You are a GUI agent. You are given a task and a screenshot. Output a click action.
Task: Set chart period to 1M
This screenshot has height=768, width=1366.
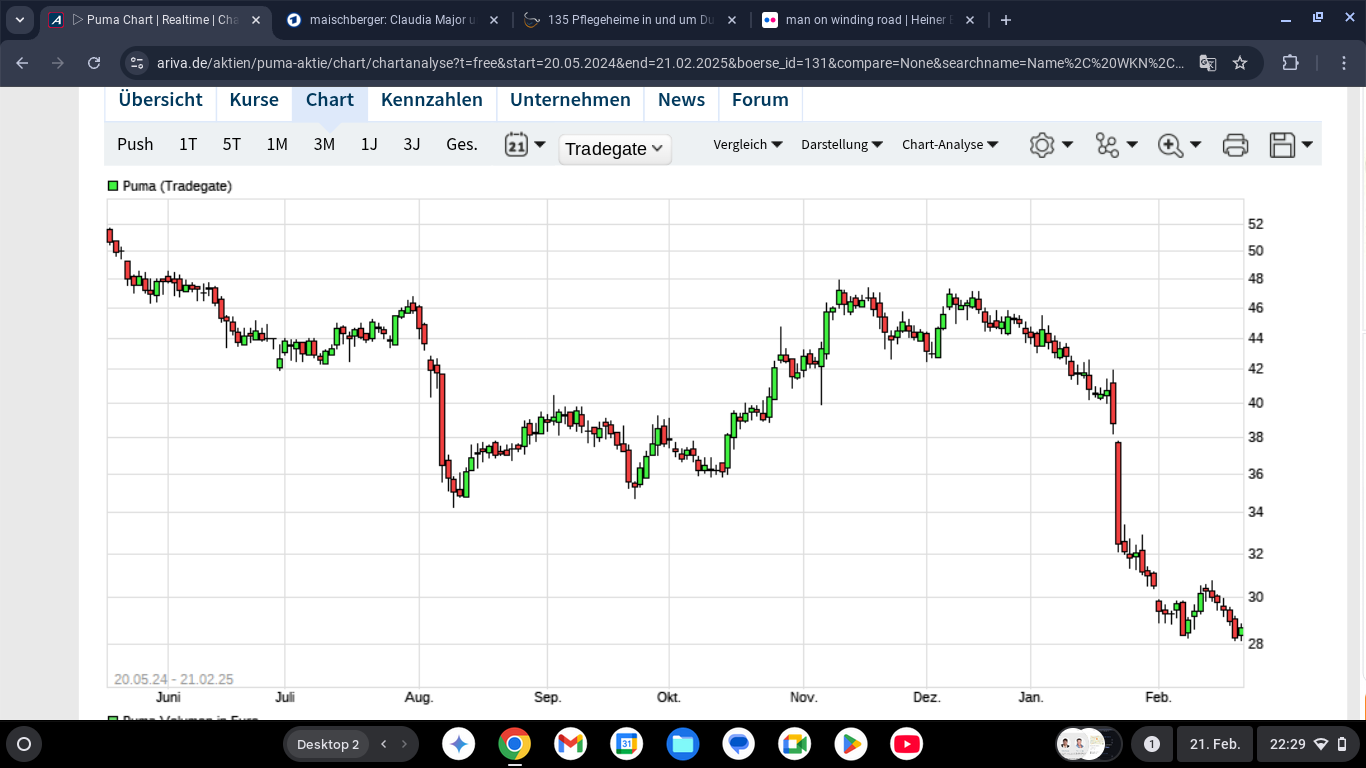point(277,144)
